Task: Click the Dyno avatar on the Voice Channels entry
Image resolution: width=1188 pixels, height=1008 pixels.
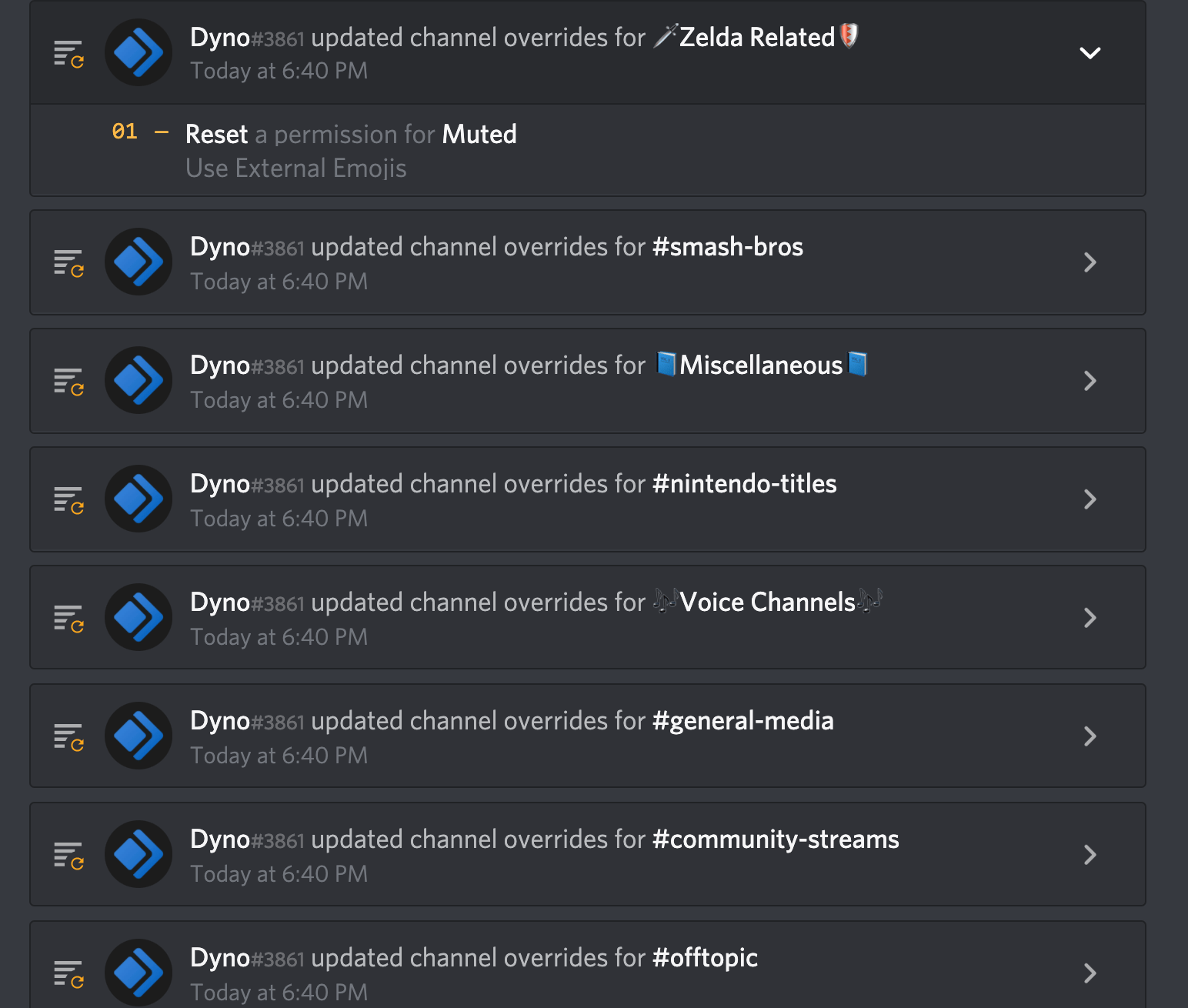Action: 138,618
